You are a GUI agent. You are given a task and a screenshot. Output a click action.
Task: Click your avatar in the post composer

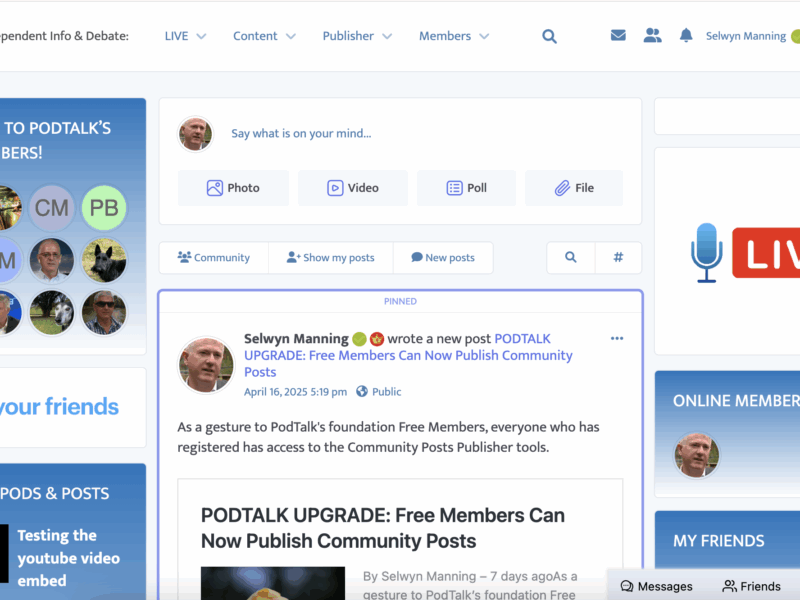click(x=195, y=134)
